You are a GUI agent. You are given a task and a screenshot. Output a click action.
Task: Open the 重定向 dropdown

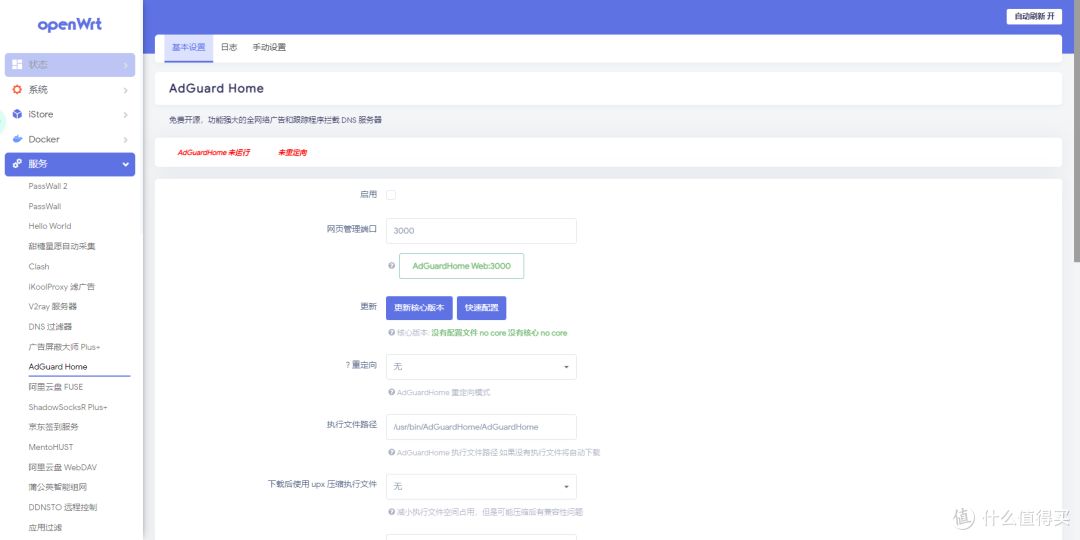[481, 367]
